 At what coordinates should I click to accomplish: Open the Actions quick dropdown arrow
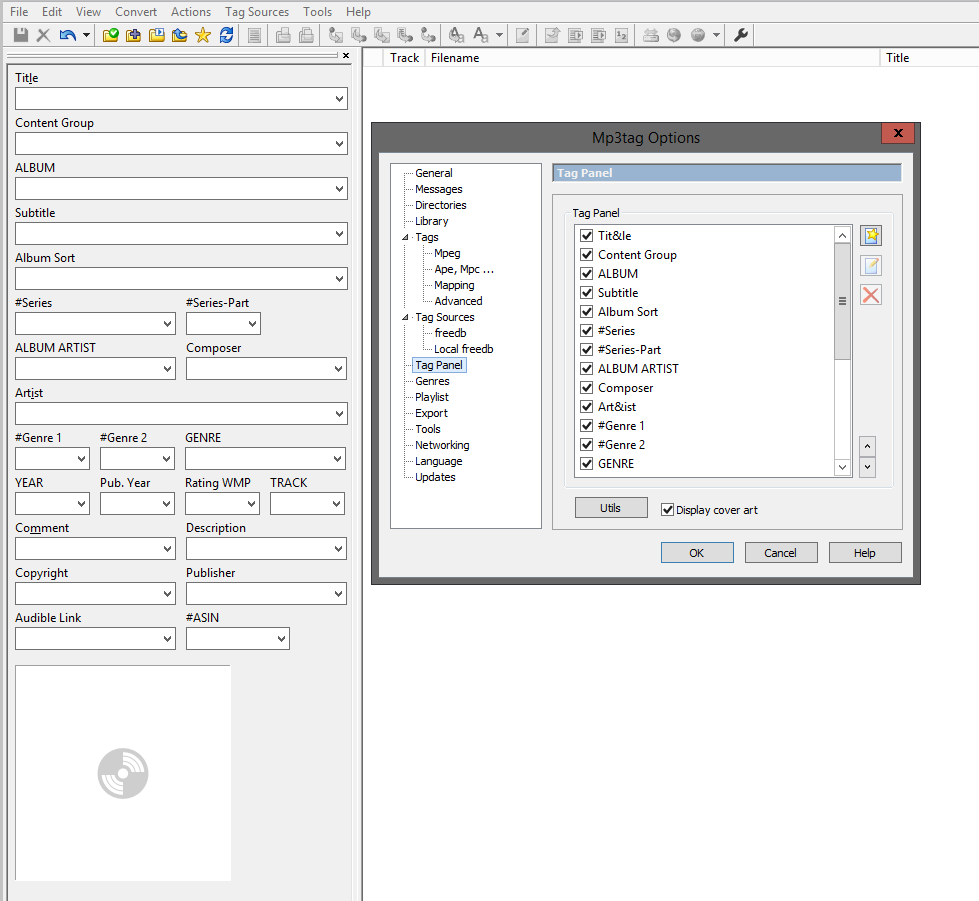tap(499, 35)
